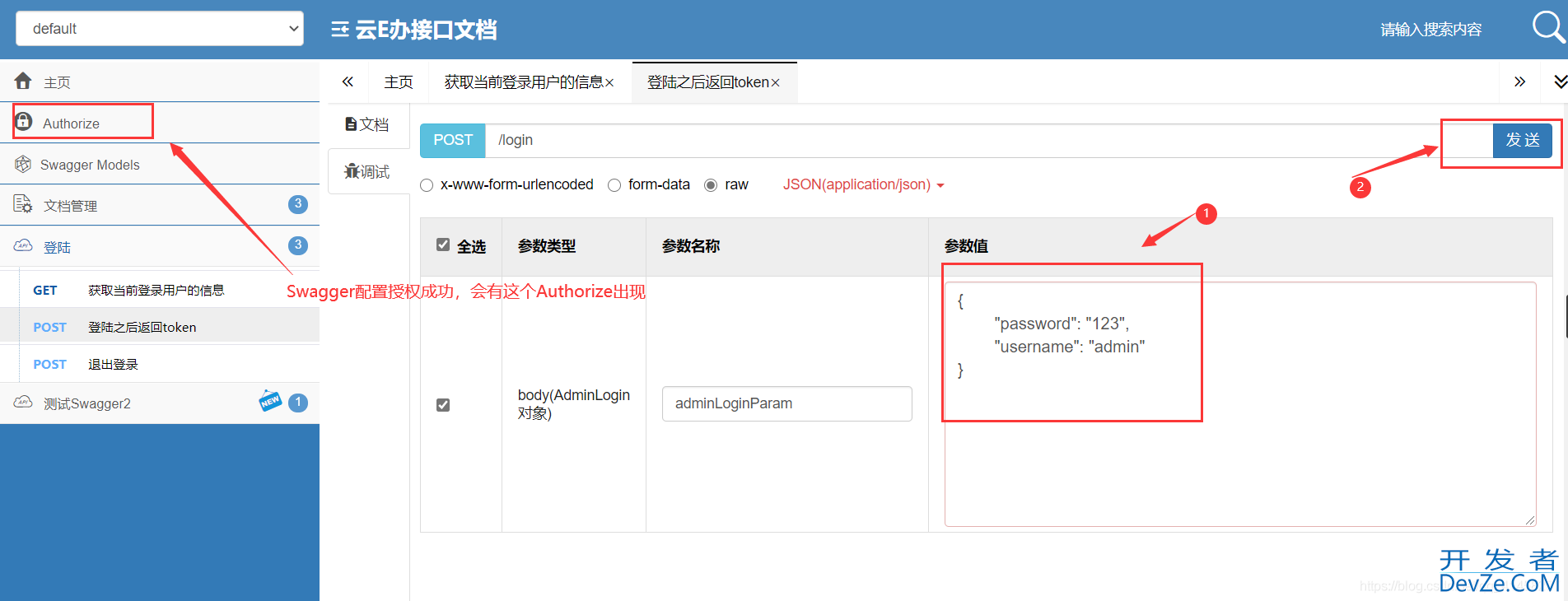
Task: Open the default group dropdown
Action: [160, 29]
